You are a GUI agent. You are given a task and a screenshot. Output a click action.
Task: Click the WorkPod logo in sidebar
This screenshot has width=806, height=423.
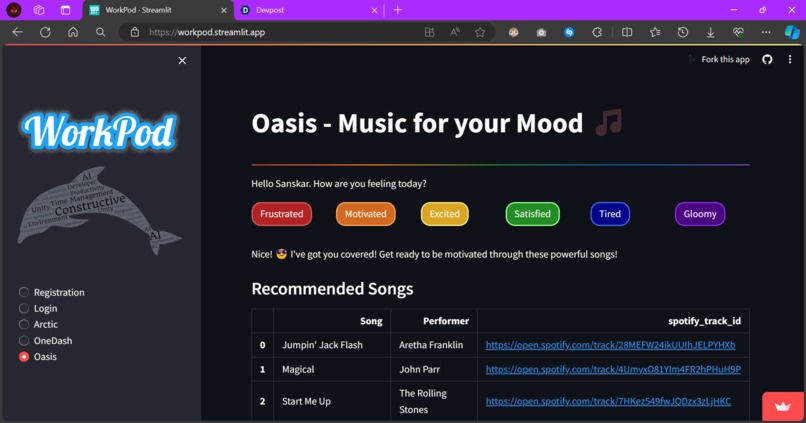click(99, 132)
